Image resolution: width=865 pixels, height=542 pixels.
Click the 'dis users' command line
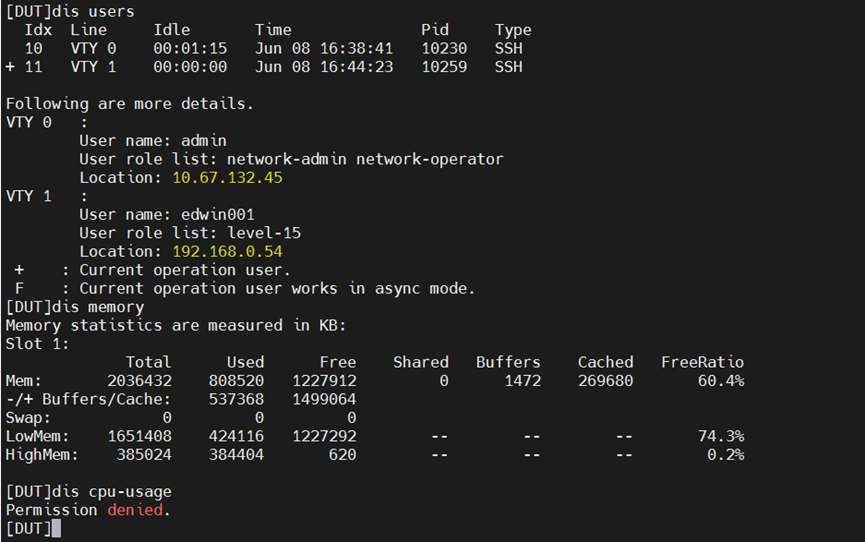tap(70, 12)
